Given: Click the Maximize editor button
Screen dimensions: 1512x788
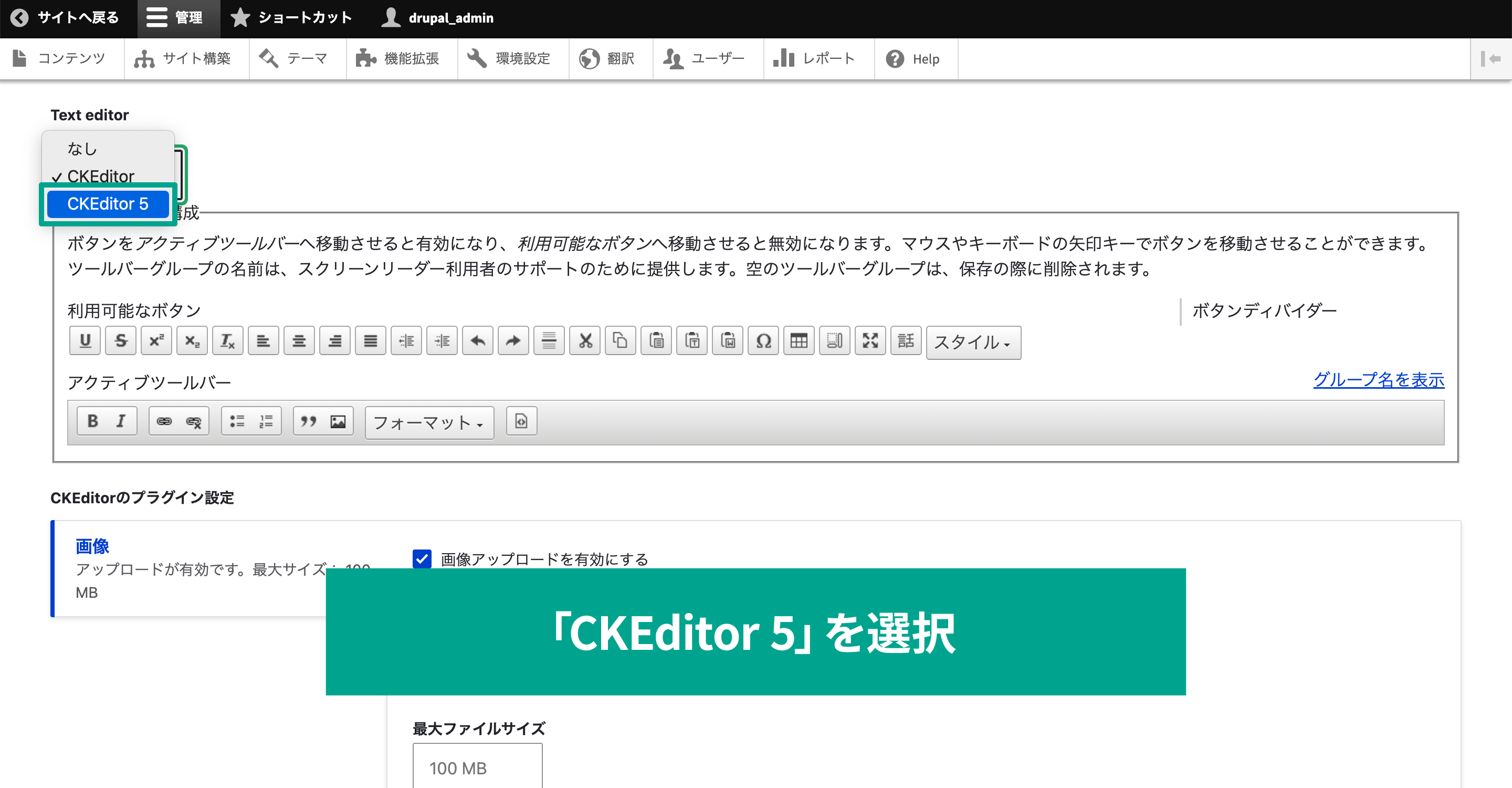Looking at the screenshot, I should click(870, 340).
